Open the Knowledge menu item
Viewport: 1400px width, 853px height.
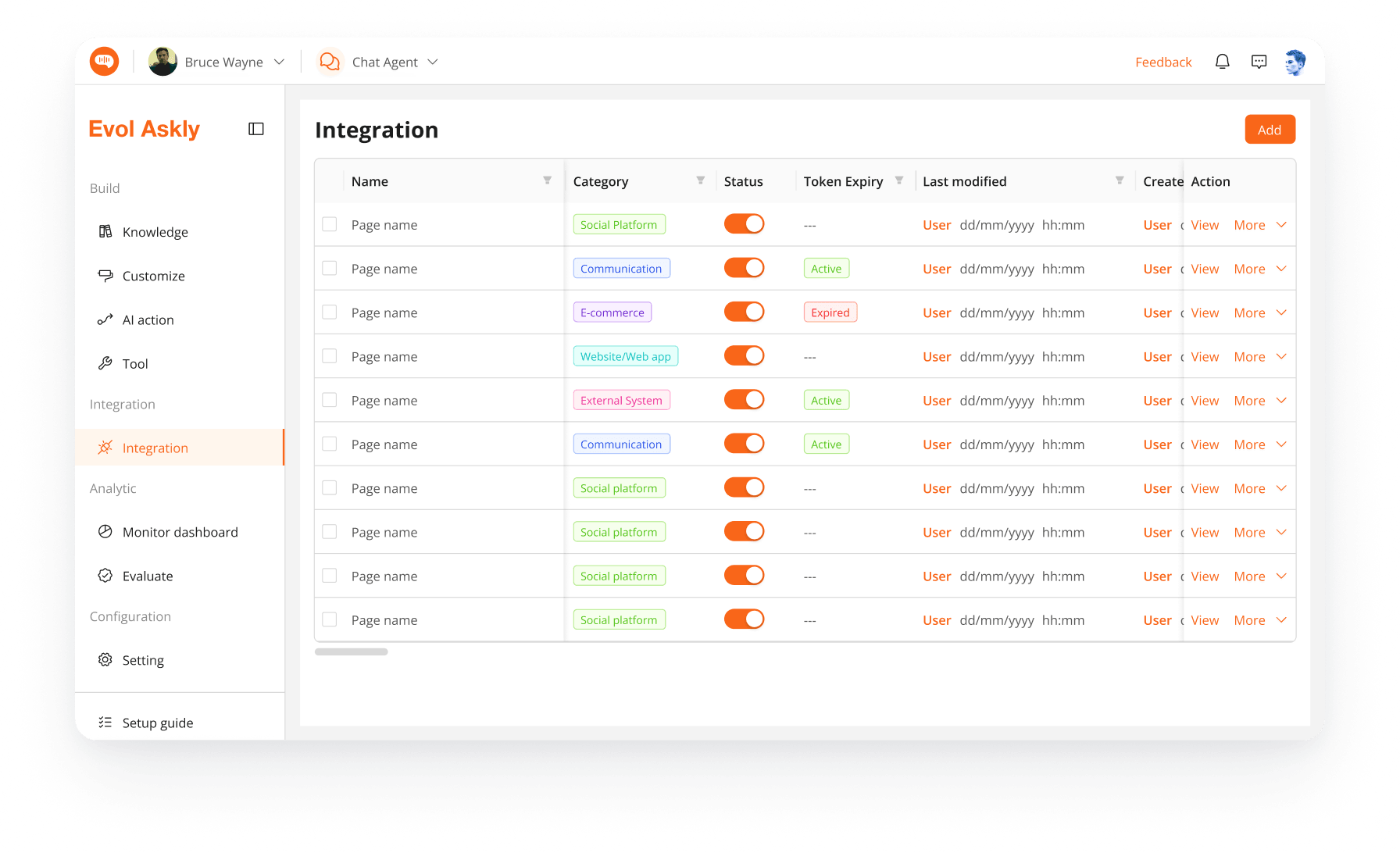click(180, 232)
